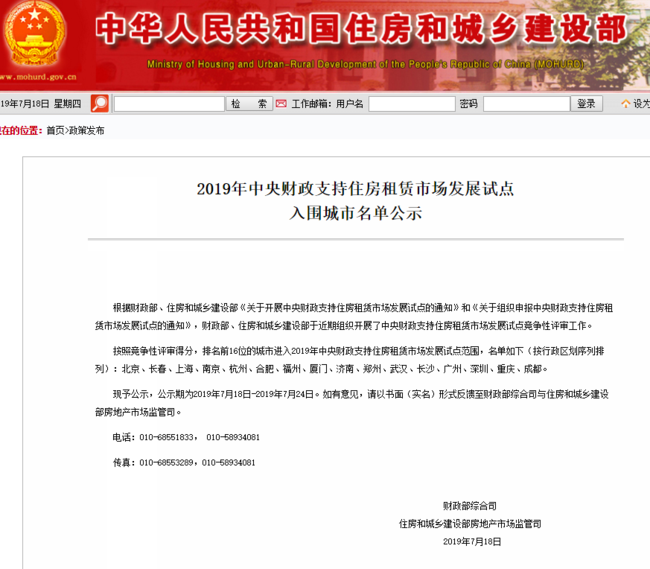Click the English ministry name subtitle

pyautogui.click(x=365, y=64)
